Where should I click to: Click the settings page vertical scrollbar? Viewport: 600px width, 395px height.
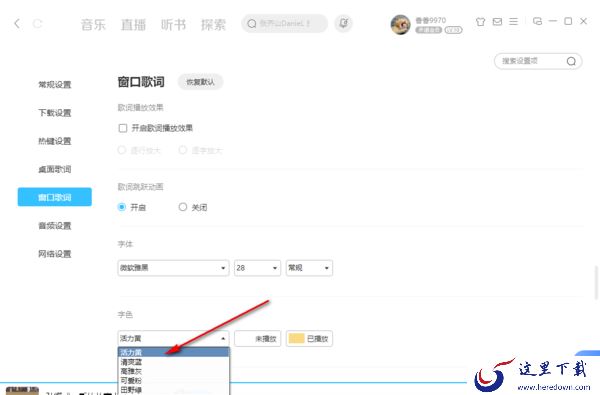(x=596, y=283)
